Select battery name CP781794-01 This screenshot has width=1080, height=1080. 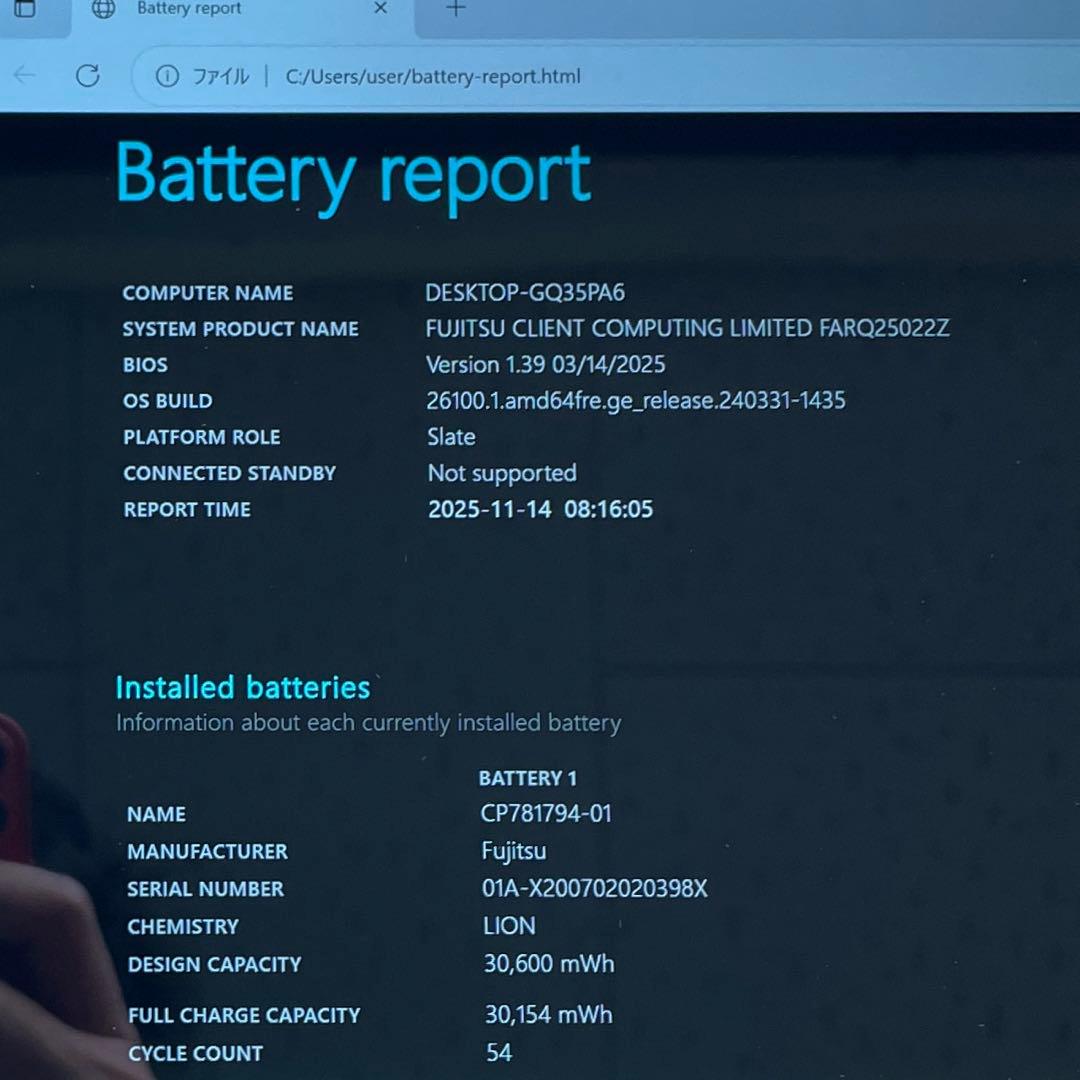(546, 813)
